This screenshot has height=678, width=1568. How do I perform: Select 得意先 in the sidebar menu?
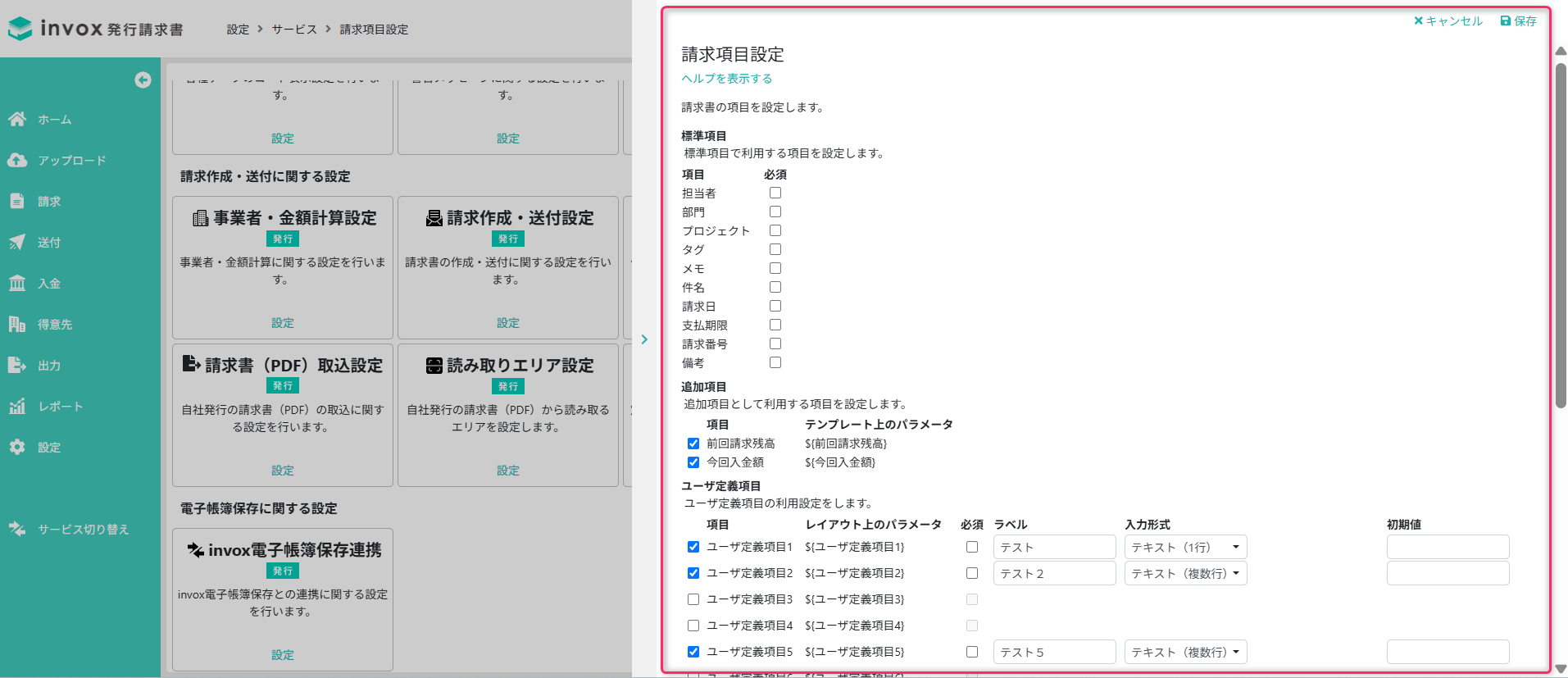55,324
